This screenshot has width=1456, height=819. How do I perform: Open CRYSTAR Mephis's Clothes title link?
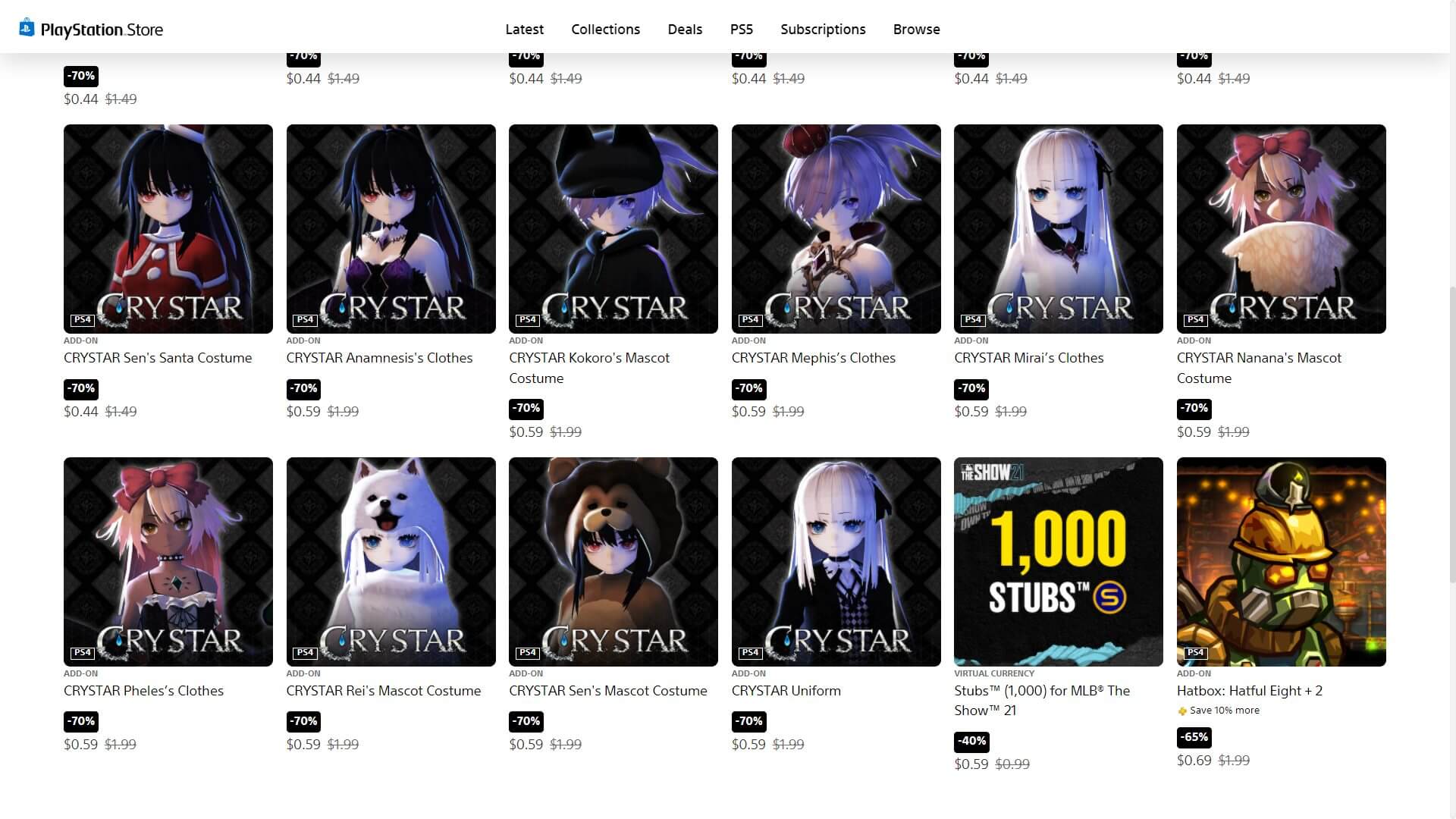point(813,358)
